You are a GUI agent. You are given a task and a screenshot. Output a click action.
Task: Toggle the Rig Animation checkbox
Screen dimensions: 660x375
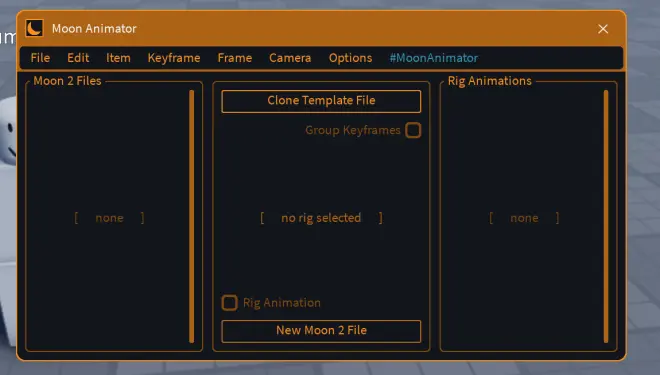coord(229,303)
